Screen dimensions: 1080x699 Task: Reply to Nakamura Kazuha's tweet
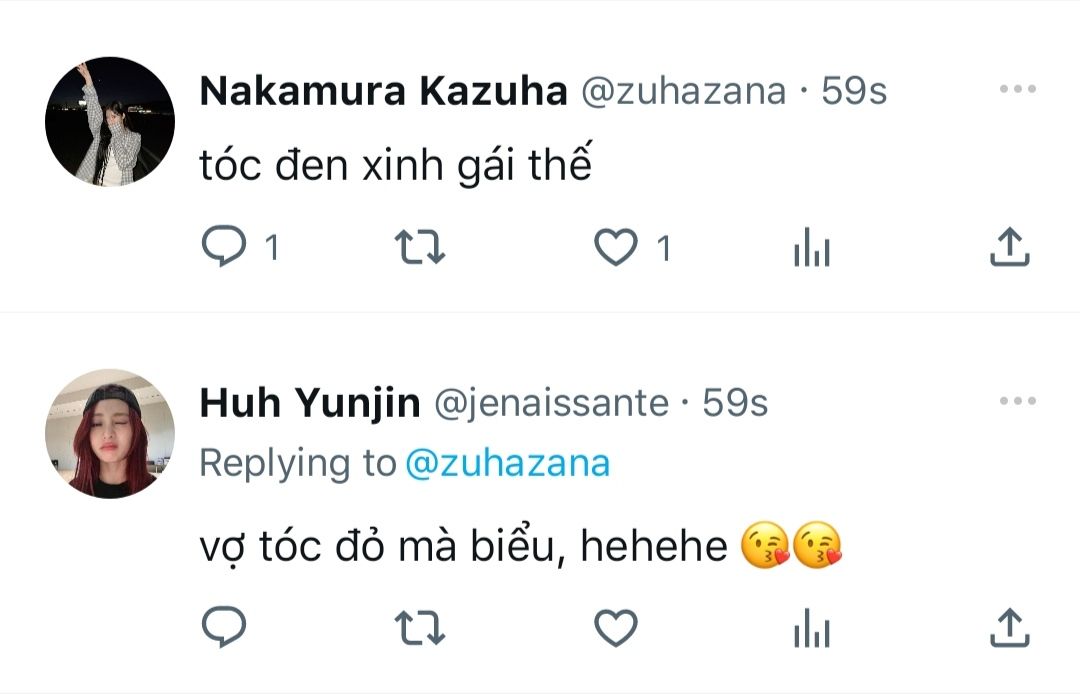tap(224, 247)
